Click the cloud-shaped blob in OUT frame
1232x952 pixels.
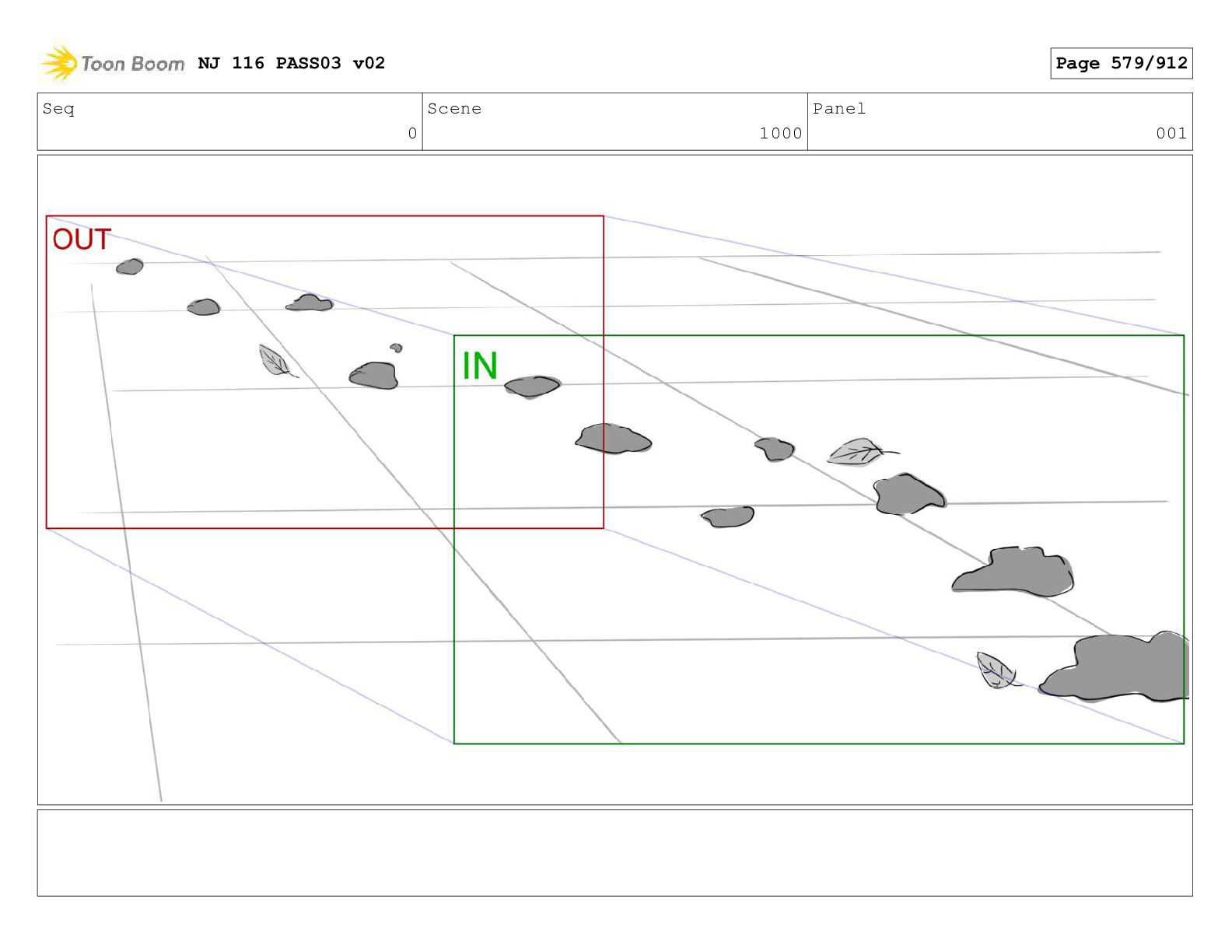pos(310,303)
